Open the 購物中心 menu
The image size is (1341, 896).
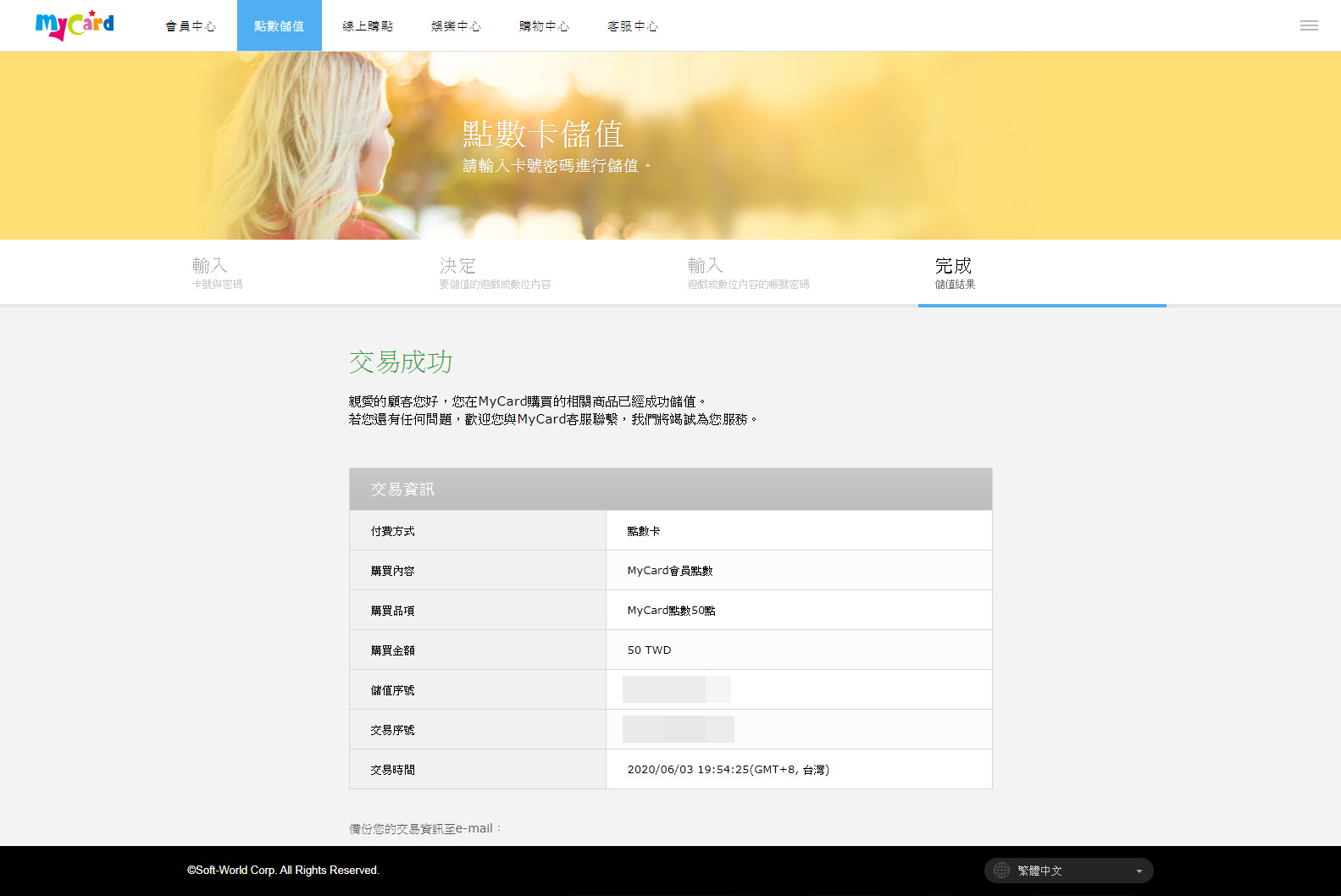click(544, 26)
